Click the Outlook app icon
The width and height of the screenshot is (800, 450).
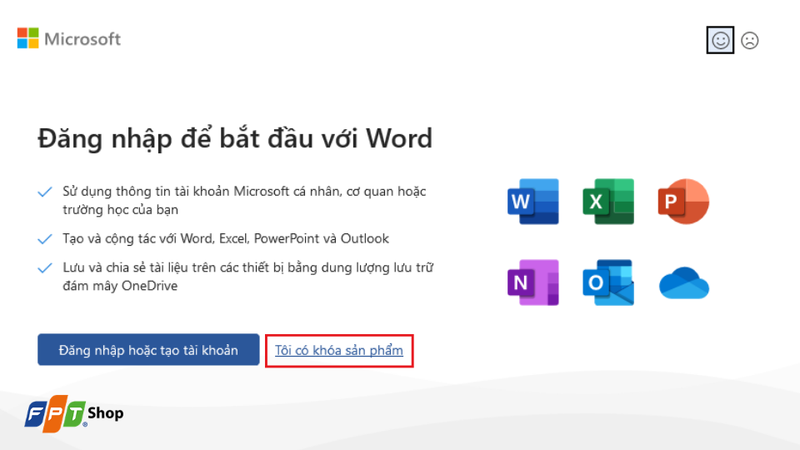pyautogui.click(x=608, y=282)
